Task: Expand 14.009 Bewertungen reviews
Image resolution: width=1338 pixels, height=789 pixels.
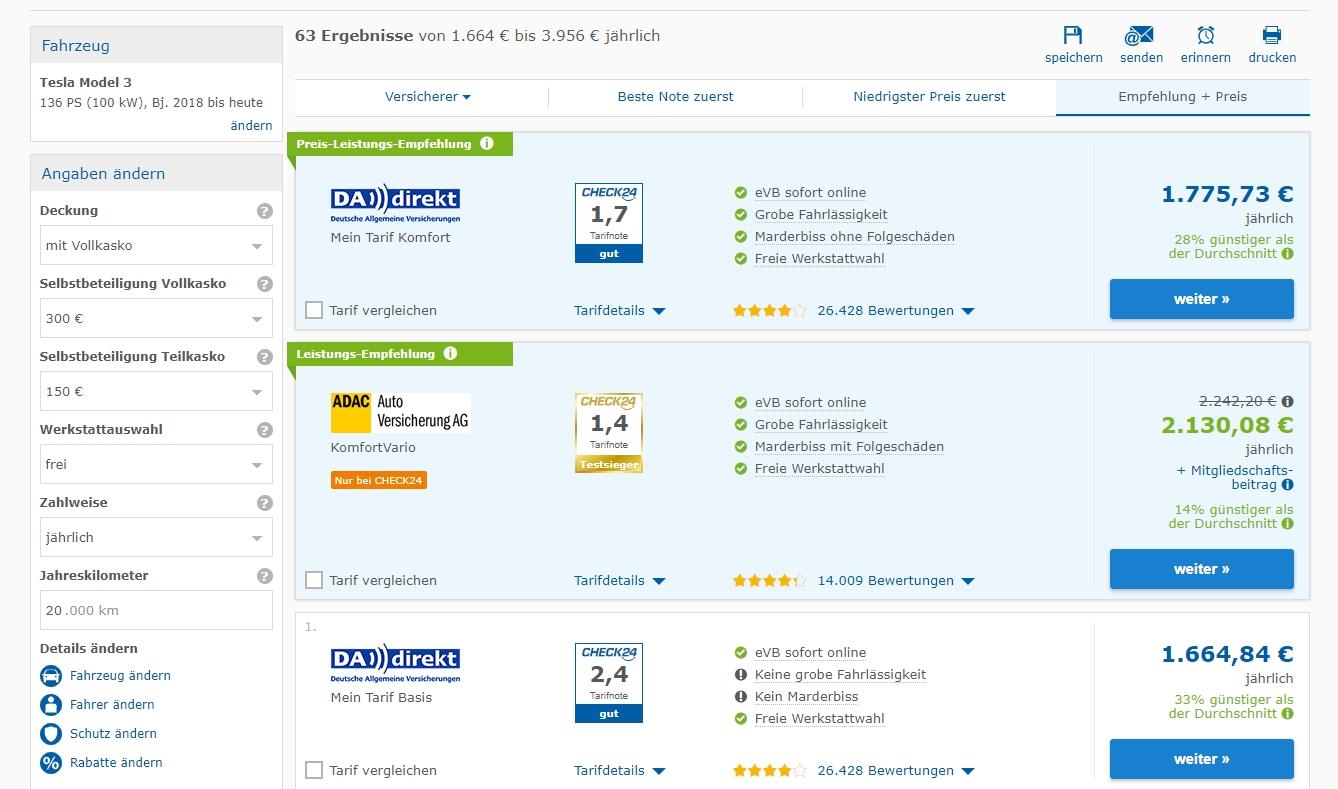Action: click(x=895, y=580)
